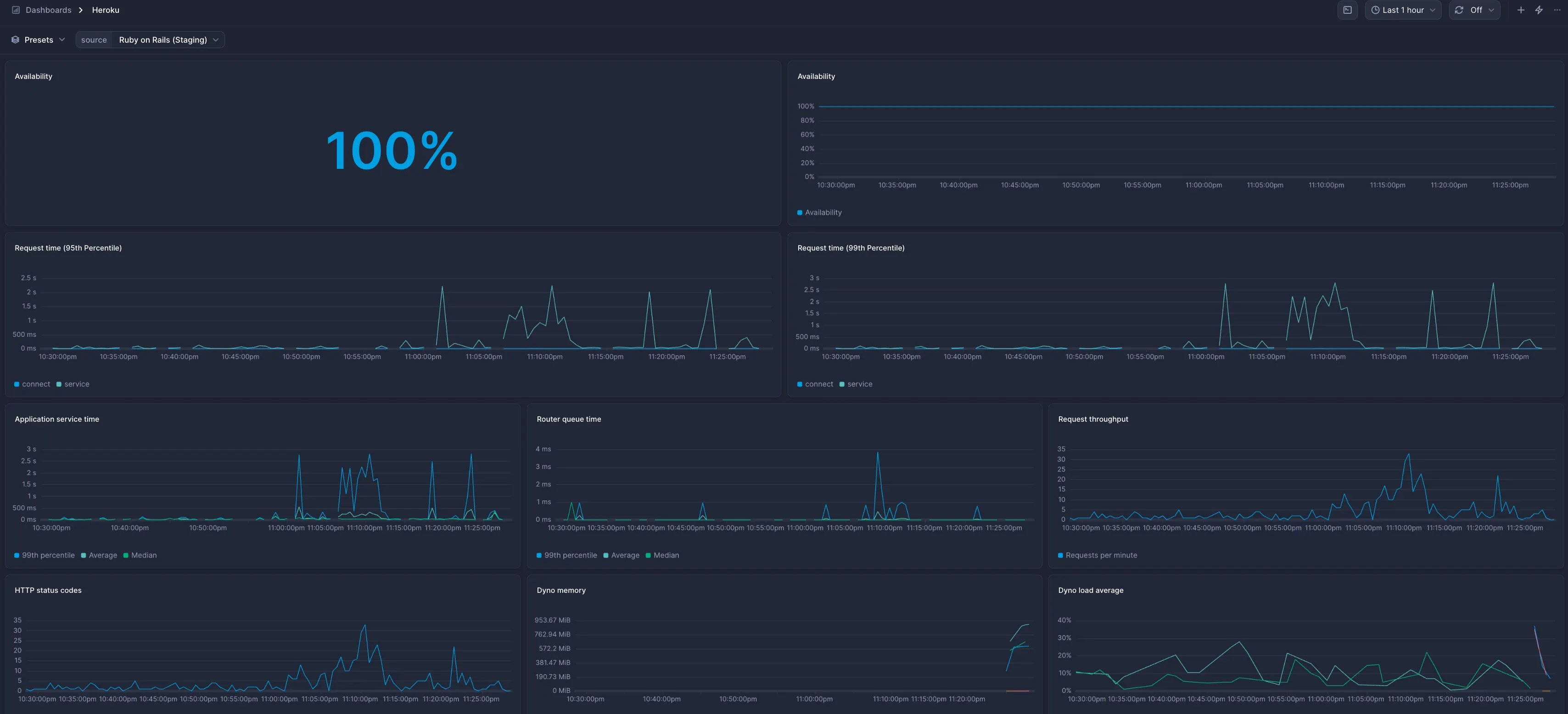Click Availability legend blue color swatch
Screen dimensions: 1568x714
click(x=800, y=212)
